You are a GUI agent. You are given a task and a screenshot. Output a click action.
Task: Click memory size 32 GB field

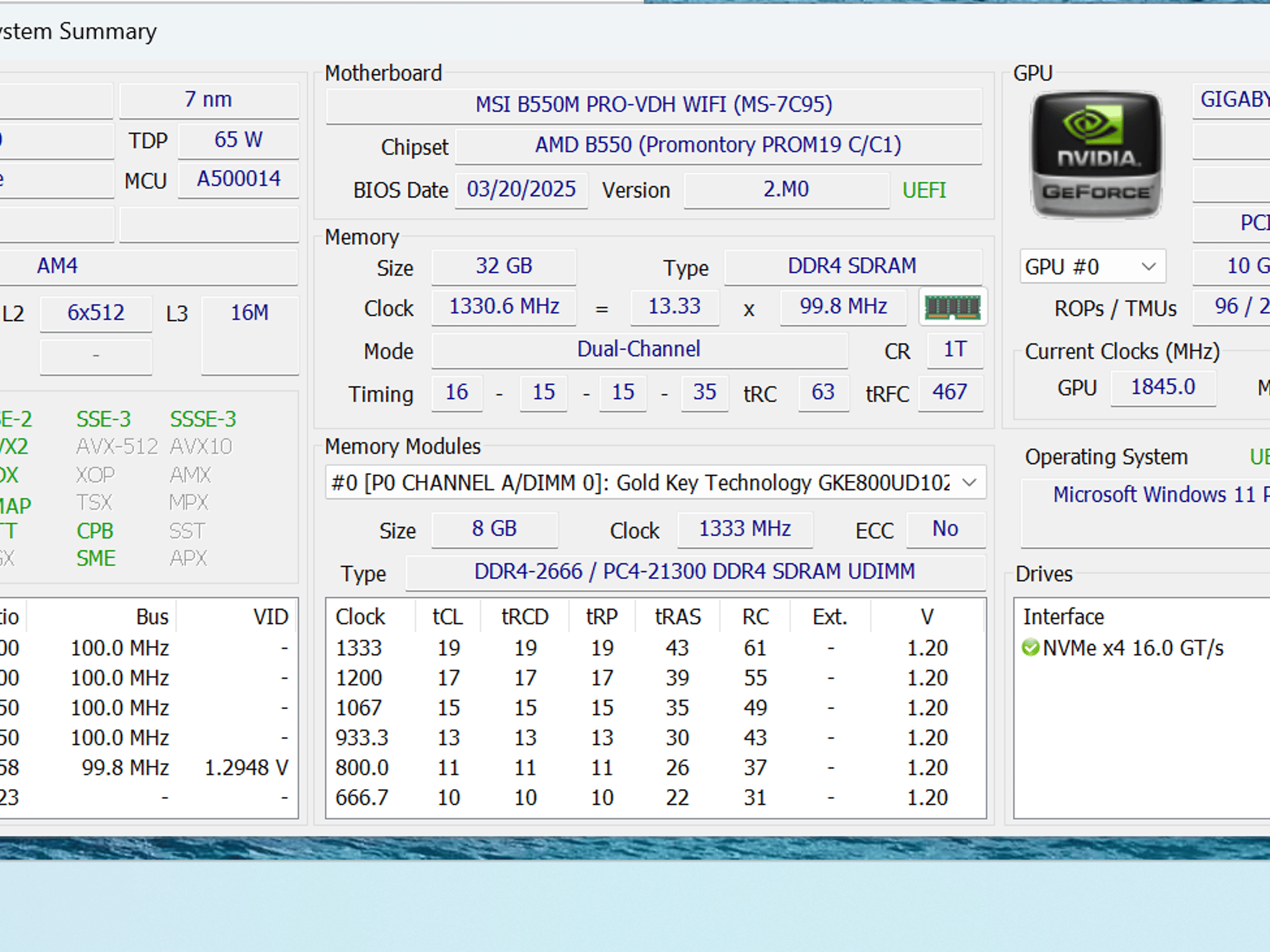504,267
